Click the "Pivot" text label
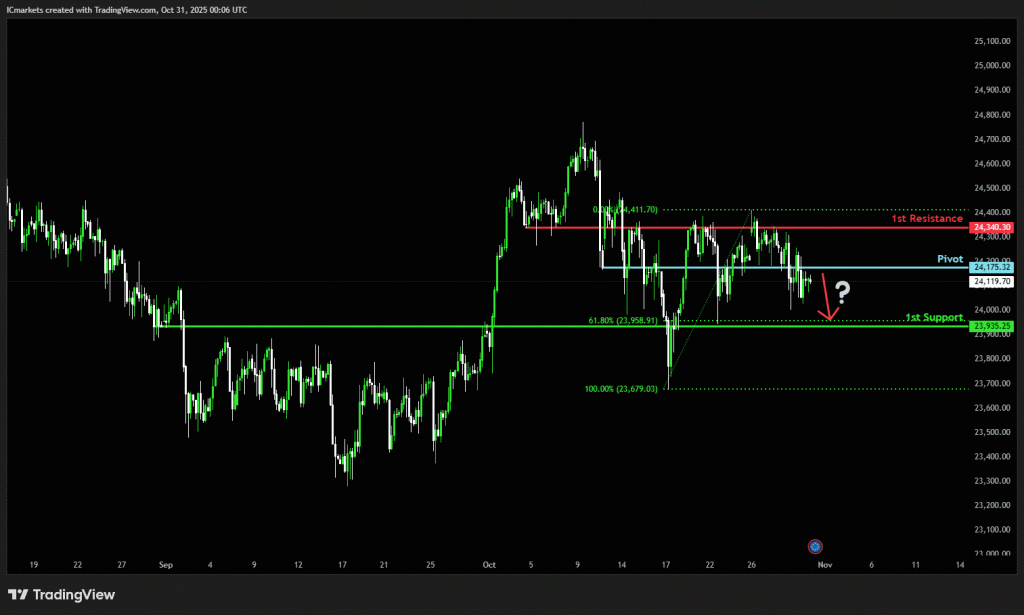The image size is (1024, 615). click(x=949, y=258)
